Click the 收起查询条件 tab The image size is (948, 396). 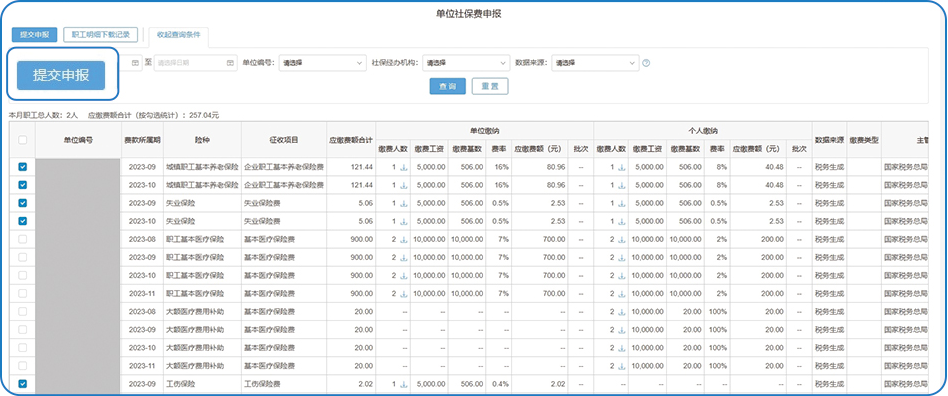click(178, 35)
